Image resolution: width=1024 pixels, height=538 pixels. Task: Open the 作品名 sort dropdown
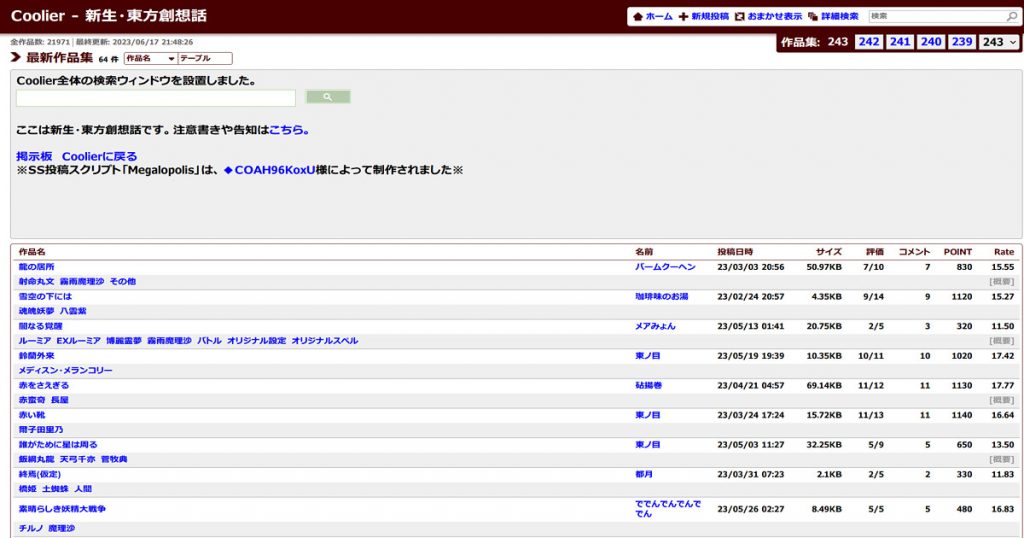tap(150, 59)
